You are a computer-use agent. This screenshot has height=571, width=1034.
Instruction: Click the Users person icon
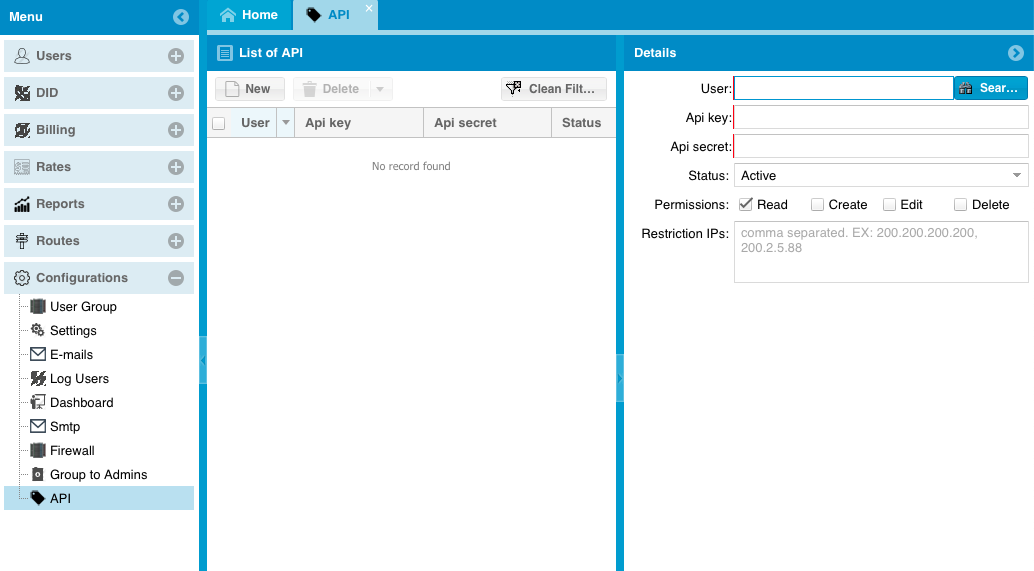(x=22, y=56)
